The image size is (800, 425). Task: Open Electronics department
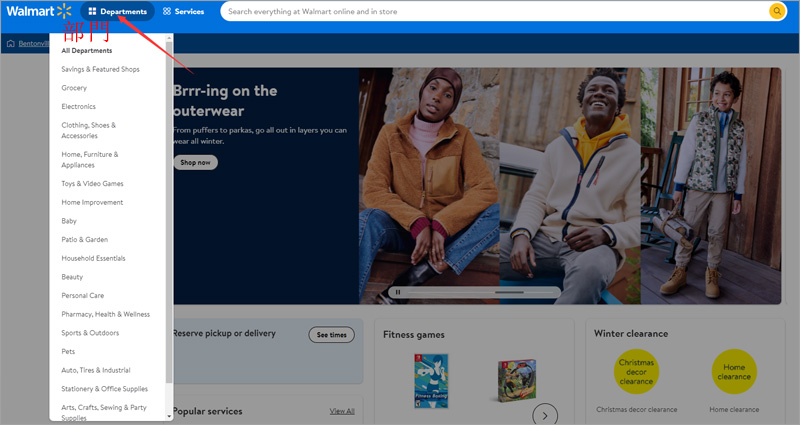(x=79, y=107)
